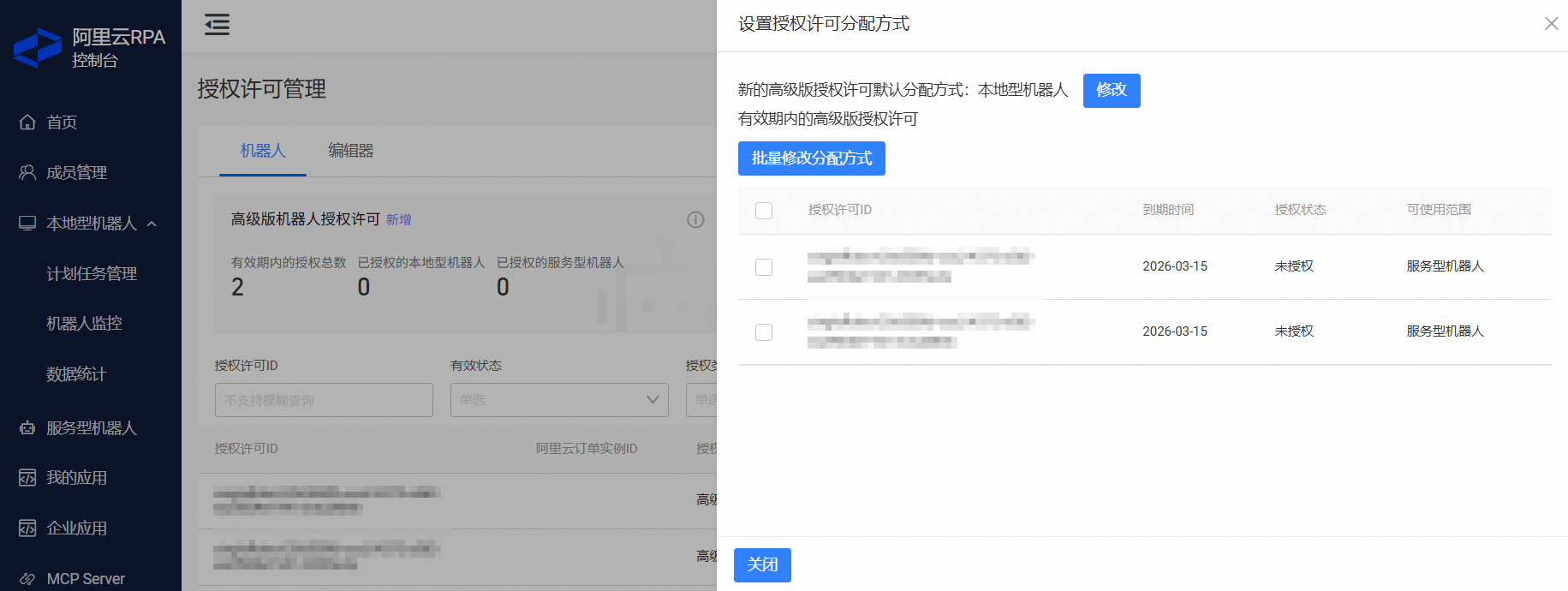Click the 本地型机器人 monitor icon
The width and height of the screenshot is (1568, 591).
pyautogui.click(x=27, y=224)
